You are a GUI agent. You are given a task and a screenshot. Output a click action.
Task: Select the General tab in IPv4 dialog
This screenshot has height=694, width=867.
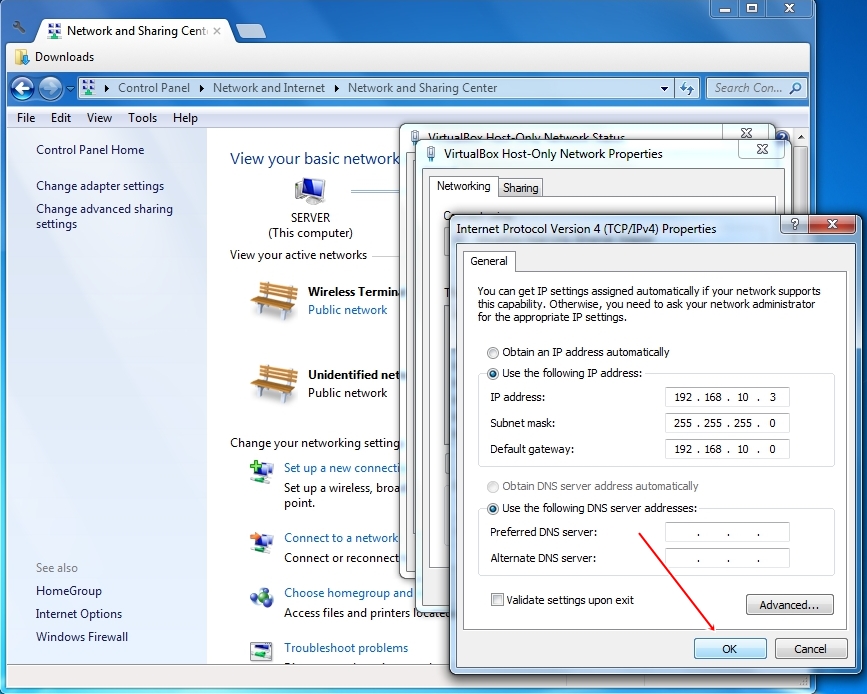pos(489,261)
